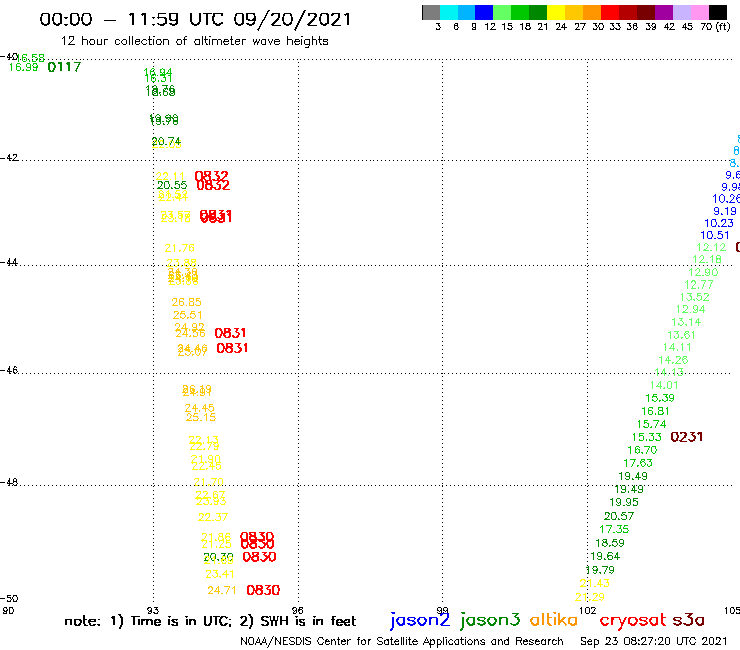Click the wave height value 13.52

click(x=695, y=297)
